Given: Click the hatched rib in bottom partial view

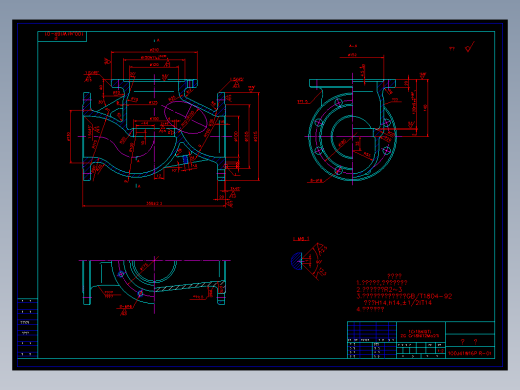Looking at the screenshot, I should pyautogui.click(x=189, y=286).
